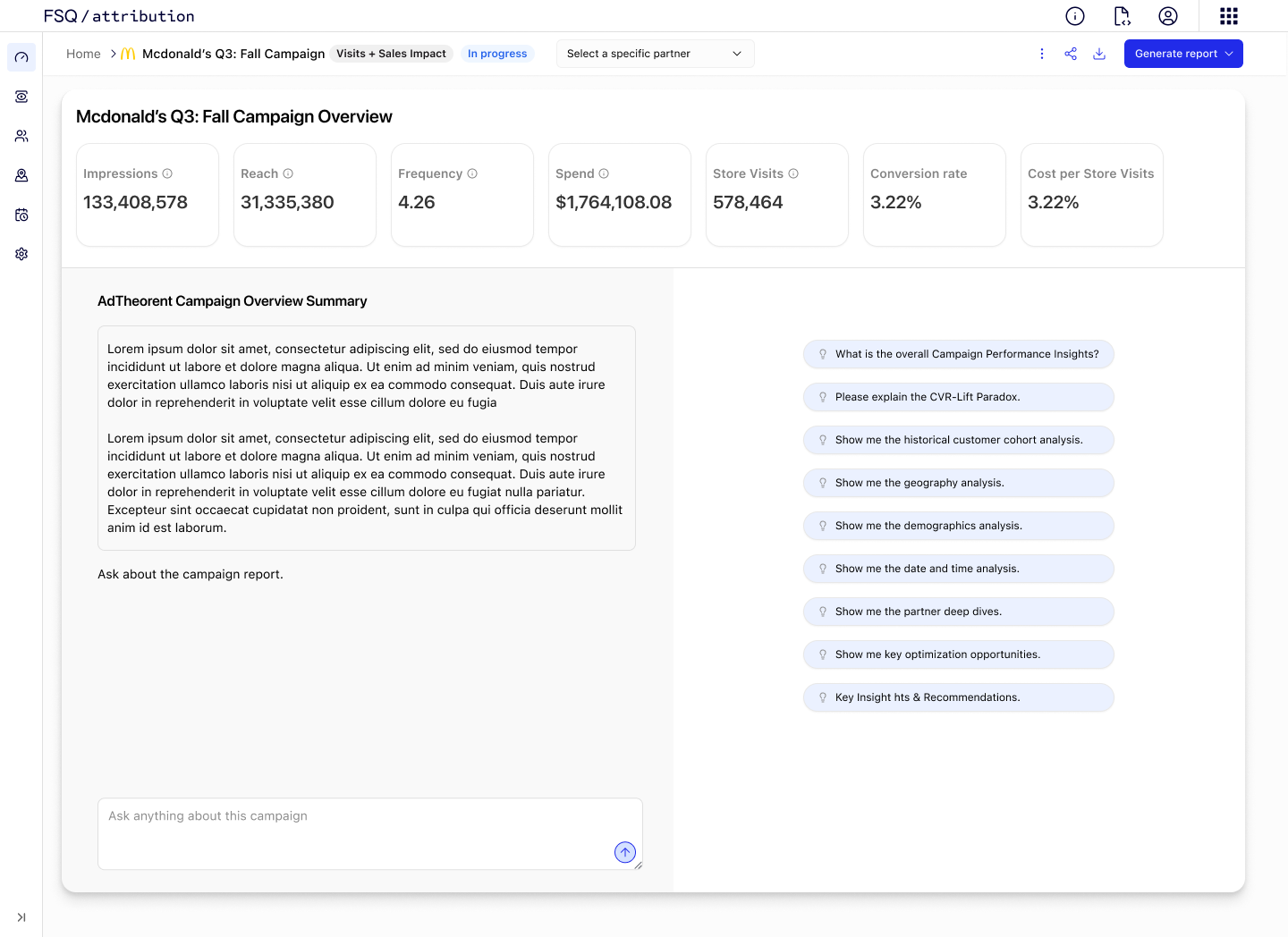Focus the 'Ask anything about this campaign' field
1288x937 pixels.
pyautogui.click(x=358, y=831)
